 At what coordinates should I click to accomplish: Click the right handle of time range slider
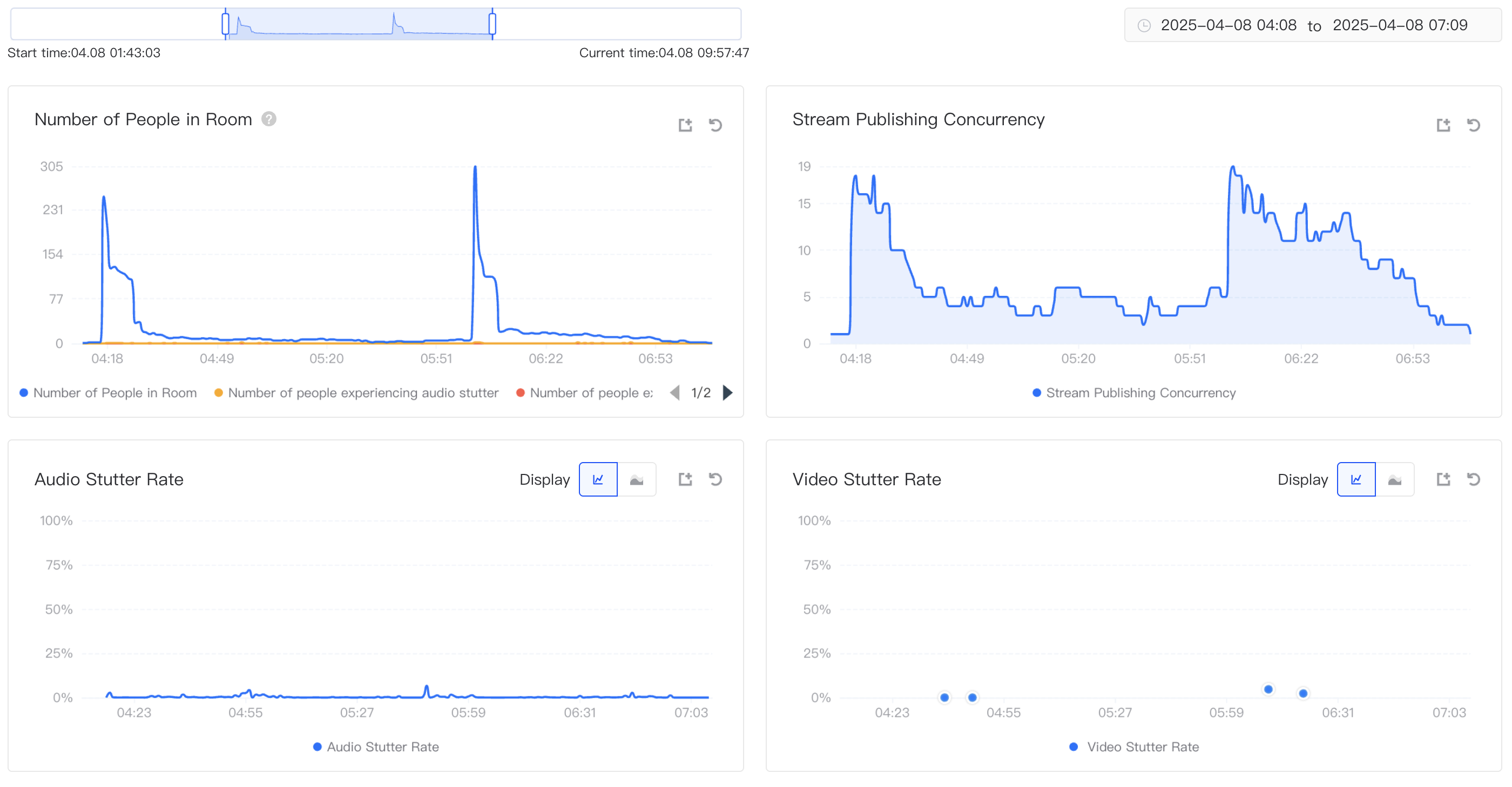pyautogui.click(x=492, y=24)
